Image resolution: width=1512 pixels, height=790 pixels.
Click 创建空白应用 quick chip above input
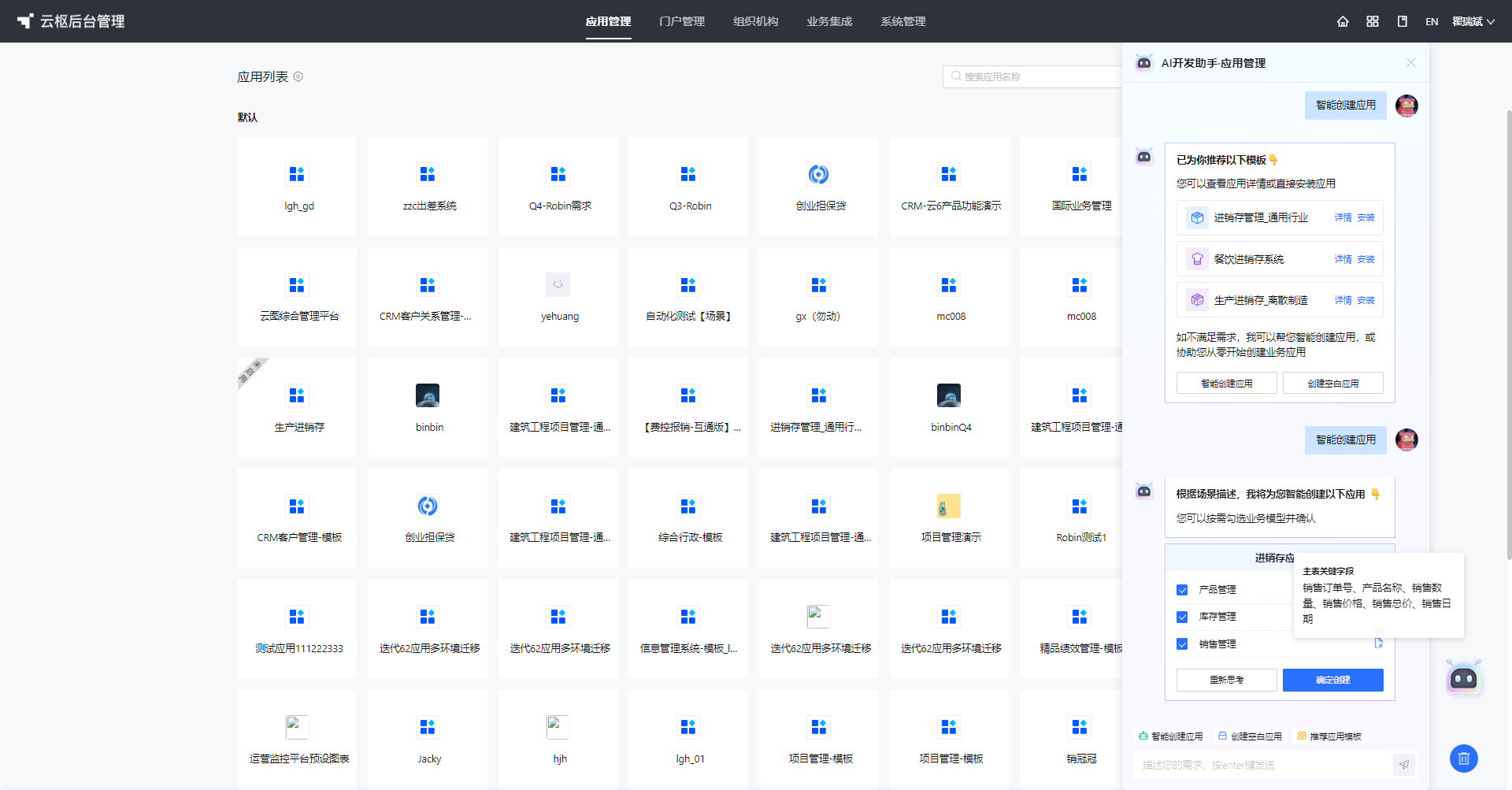tap(1250, 736)
